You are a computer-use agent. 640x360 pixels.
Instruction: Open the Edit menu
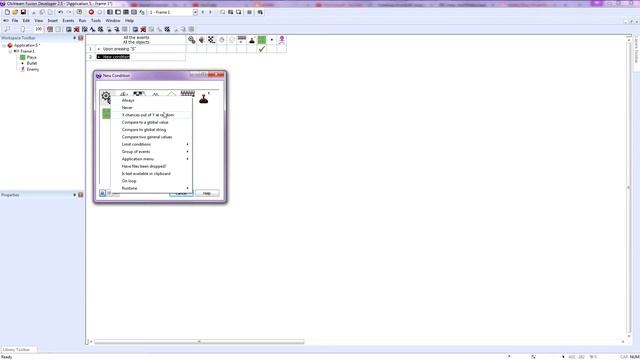tap(26, 20)
